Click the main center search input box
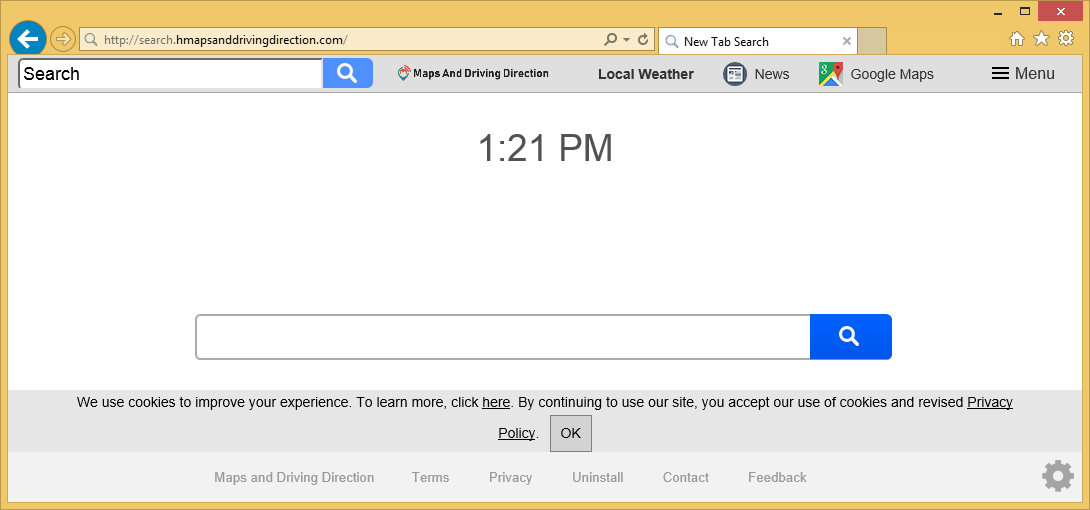 click(x=502, y=337)
